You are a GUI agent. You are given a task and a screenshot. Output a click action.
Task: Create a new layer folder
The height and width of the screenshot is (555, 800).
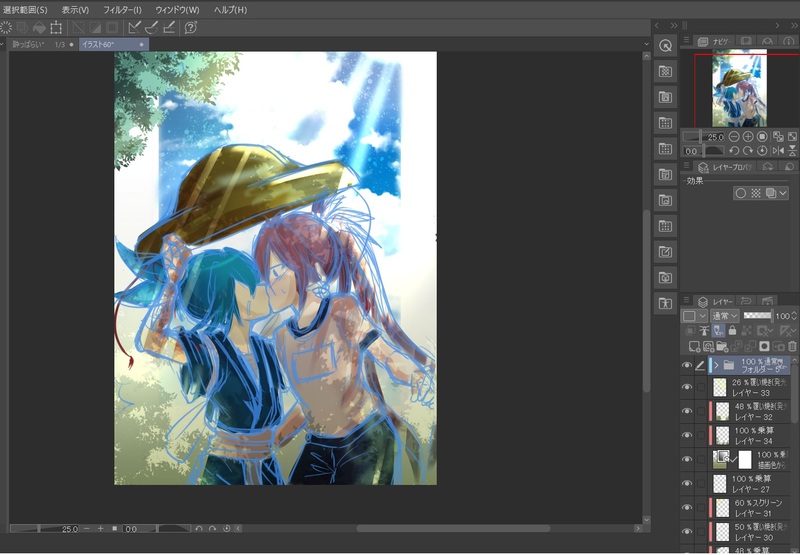(x=722, y=347)
